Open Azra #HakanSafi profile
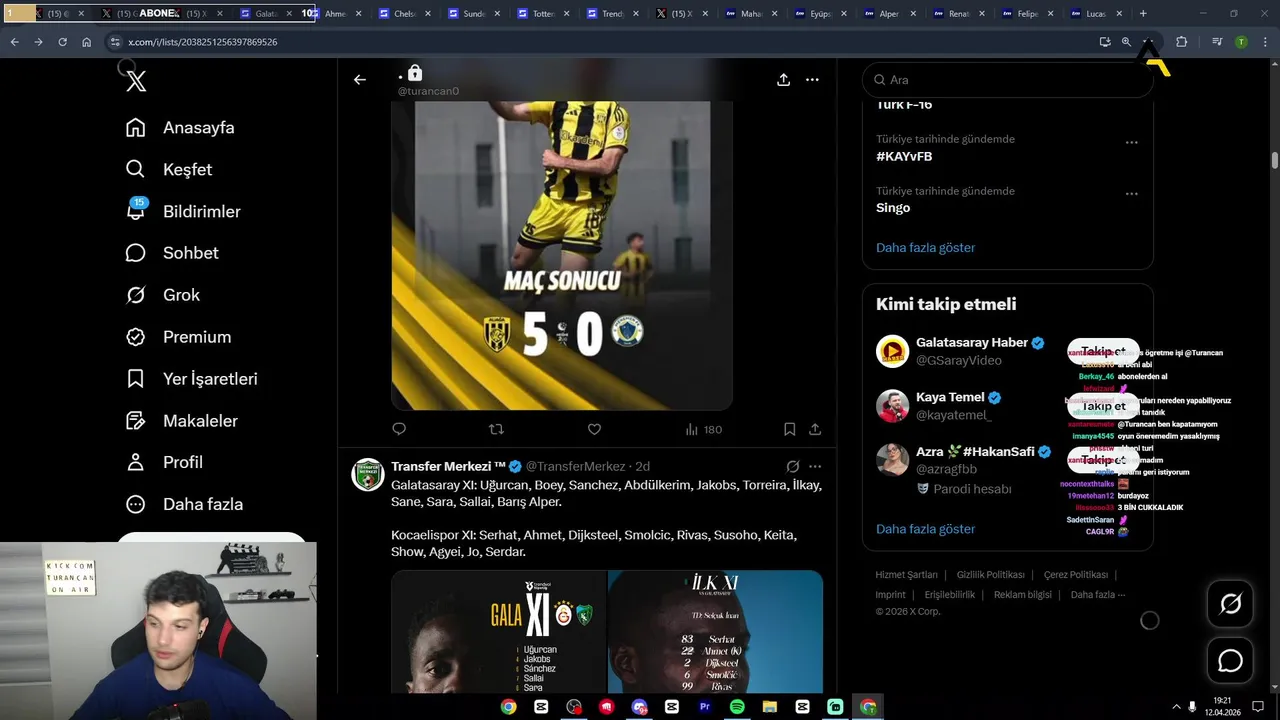The image size is (1280, 720). [x=975, y=452]
